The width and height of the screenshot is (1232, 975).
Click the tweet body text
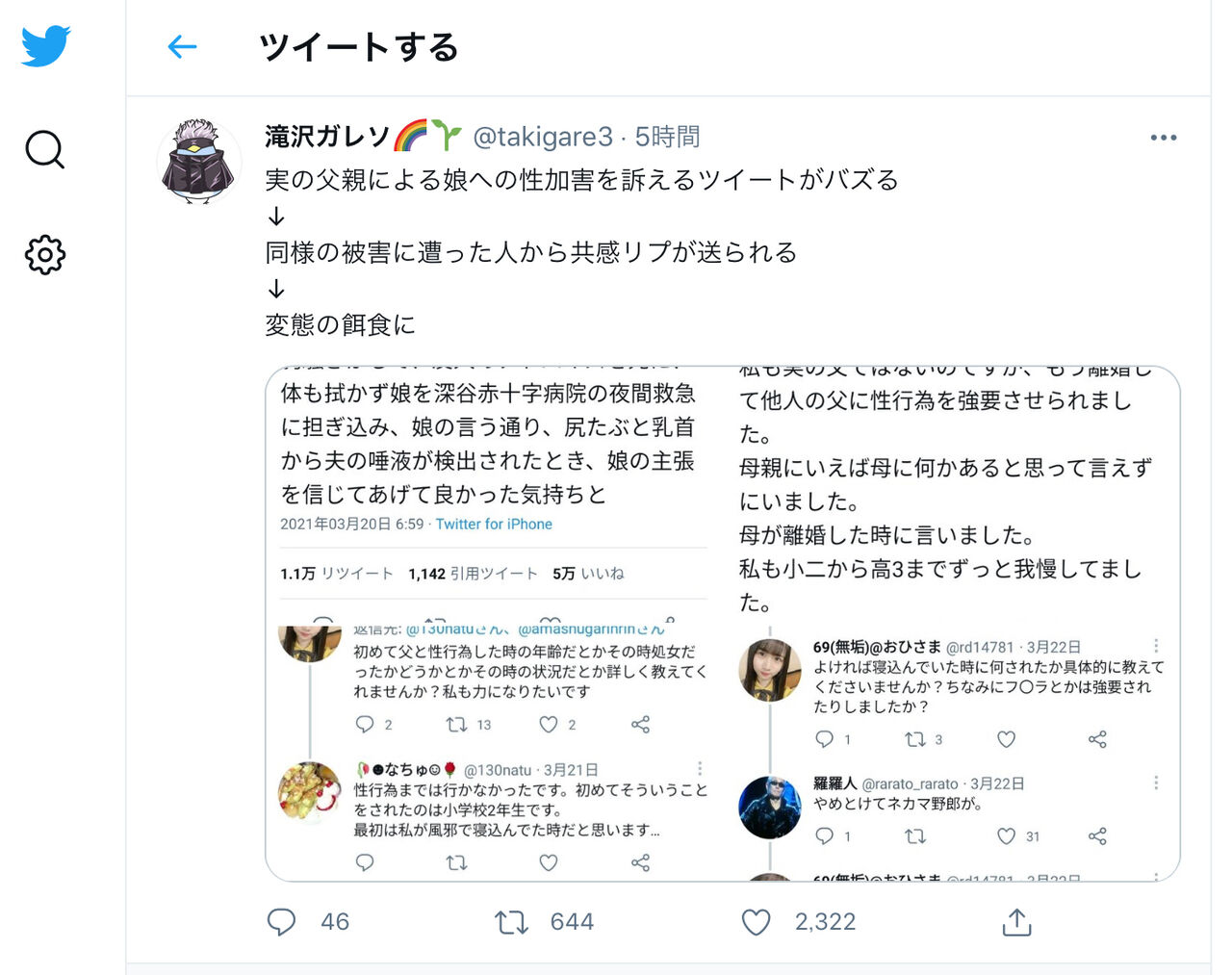[x=581, y=252]
